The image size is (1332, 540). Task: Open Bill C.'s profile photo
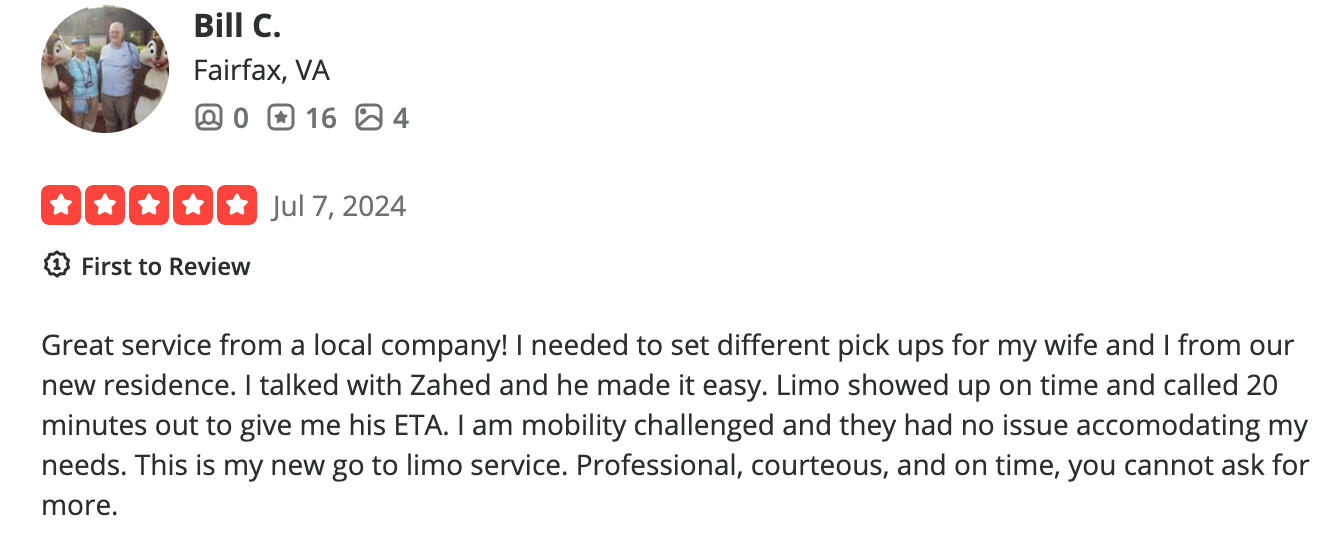(x=105, y=70)
